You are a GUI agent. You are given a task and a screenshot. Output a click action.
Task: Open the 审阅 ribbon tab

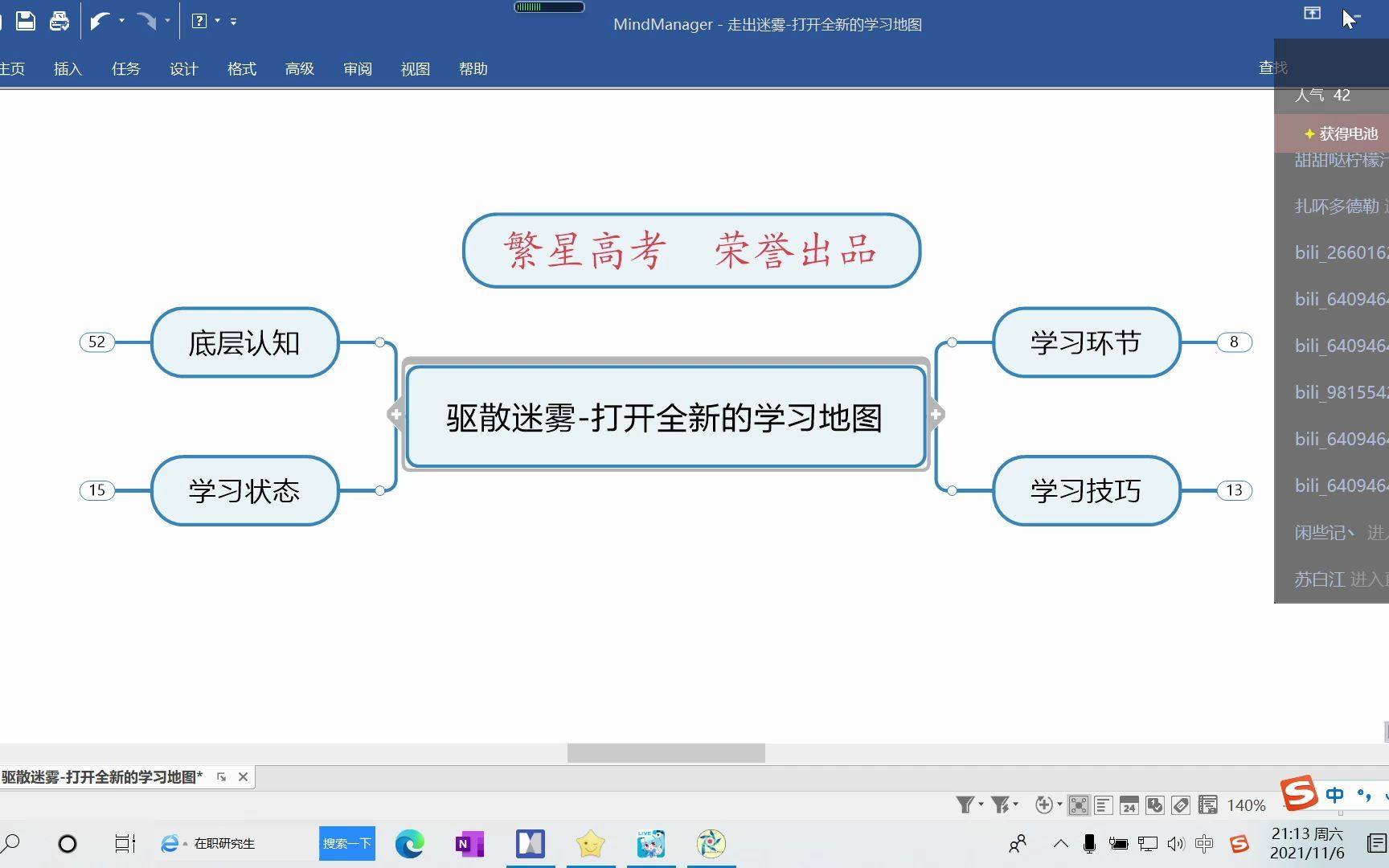point(358,69)
